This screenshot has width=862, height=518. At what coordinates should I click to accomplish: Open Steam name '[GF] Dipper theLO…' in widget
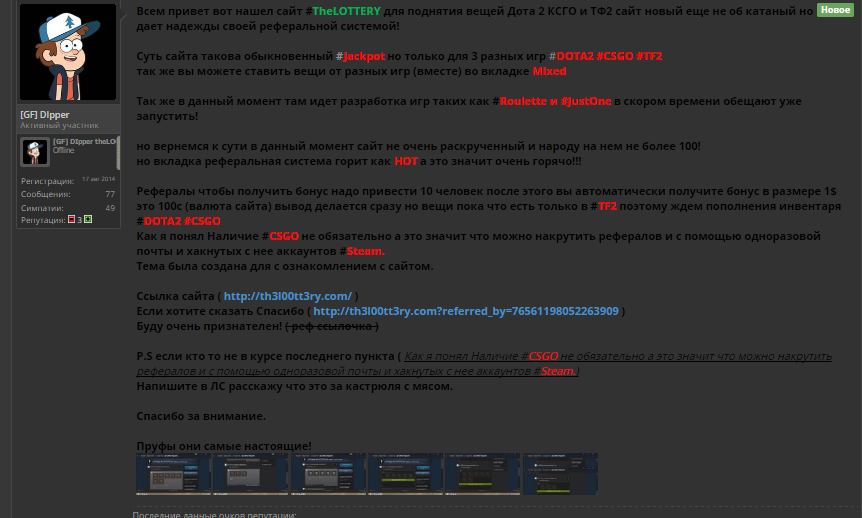(84, 141)
